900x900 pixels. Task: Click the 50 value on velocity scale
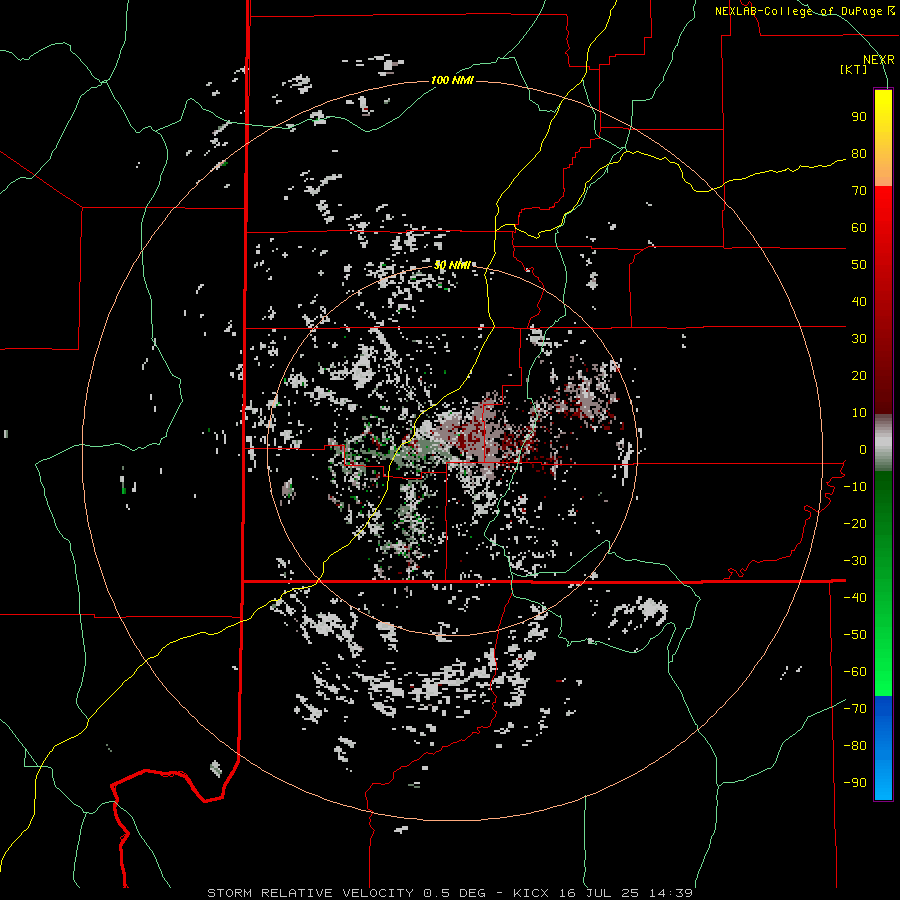[859, 265]
